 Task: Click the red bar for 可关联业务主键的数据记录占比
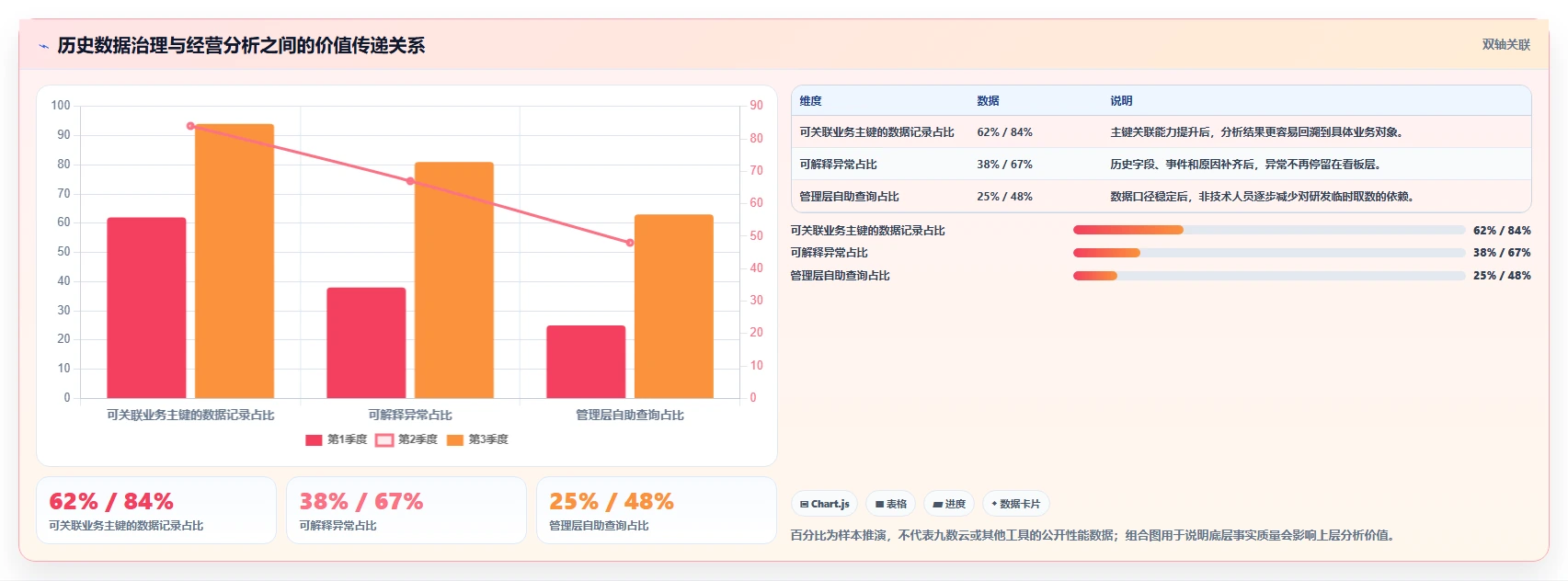click(146, 308)
